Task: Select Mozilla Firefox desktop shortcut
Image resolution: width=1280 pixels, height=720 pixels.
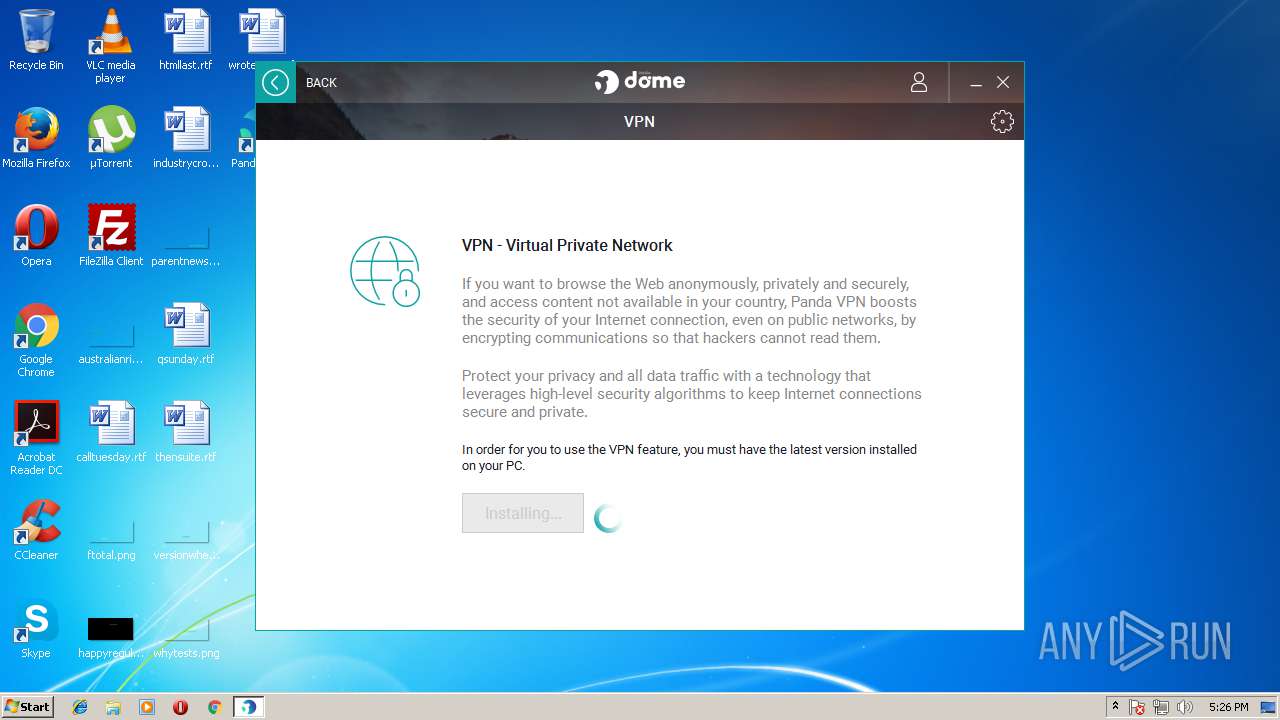Action: point(36,138)
